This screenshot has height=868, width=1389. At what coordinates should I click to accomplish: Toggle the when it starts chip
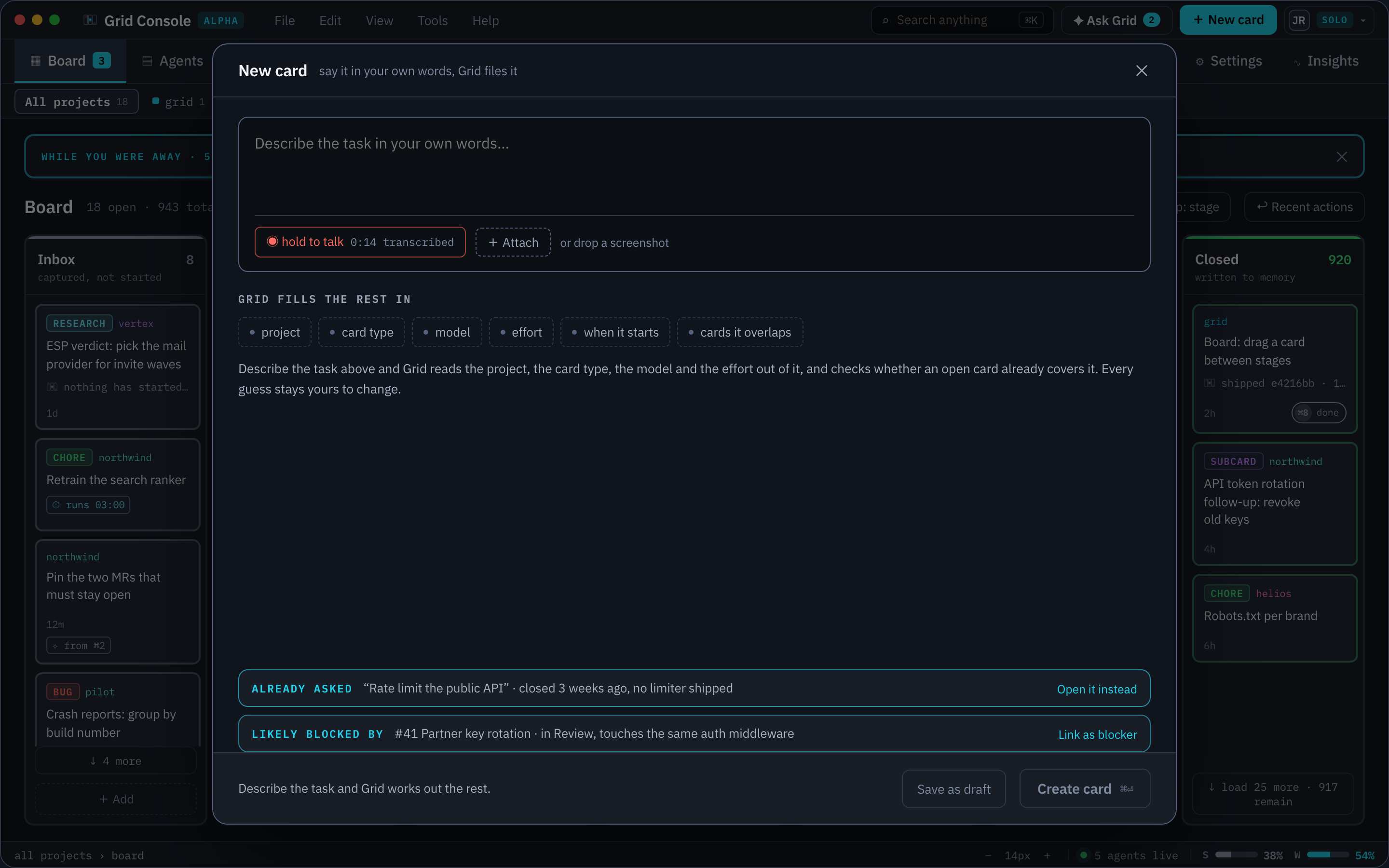click(x=615, y=332)
